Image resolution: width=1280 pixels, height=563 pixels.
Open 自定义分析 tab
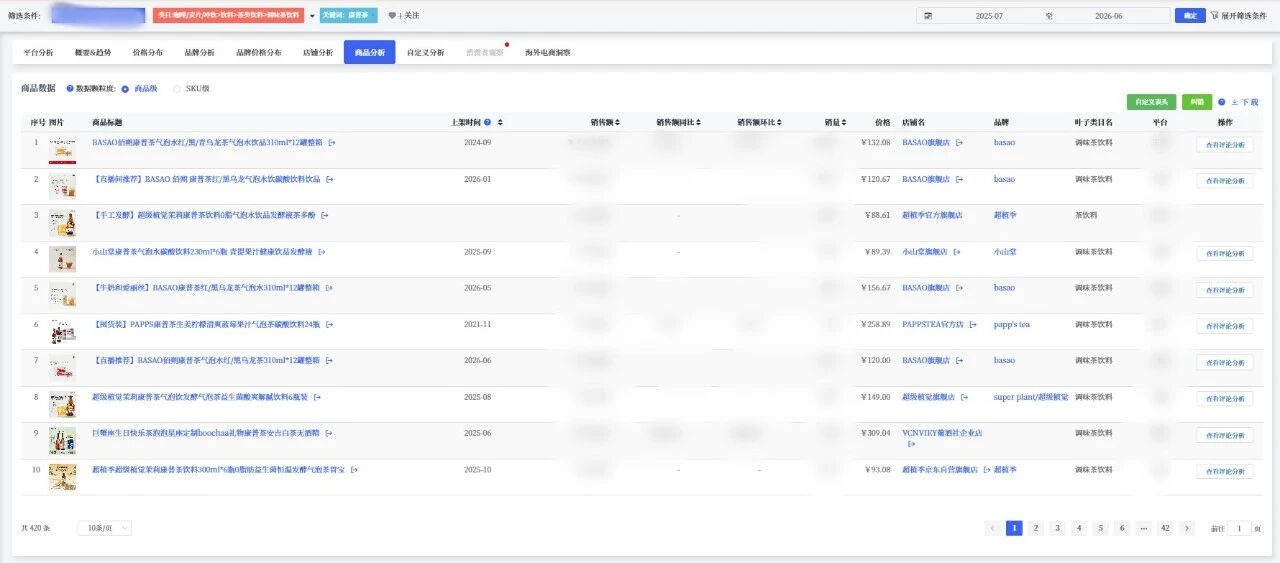(x=426, y=52)
